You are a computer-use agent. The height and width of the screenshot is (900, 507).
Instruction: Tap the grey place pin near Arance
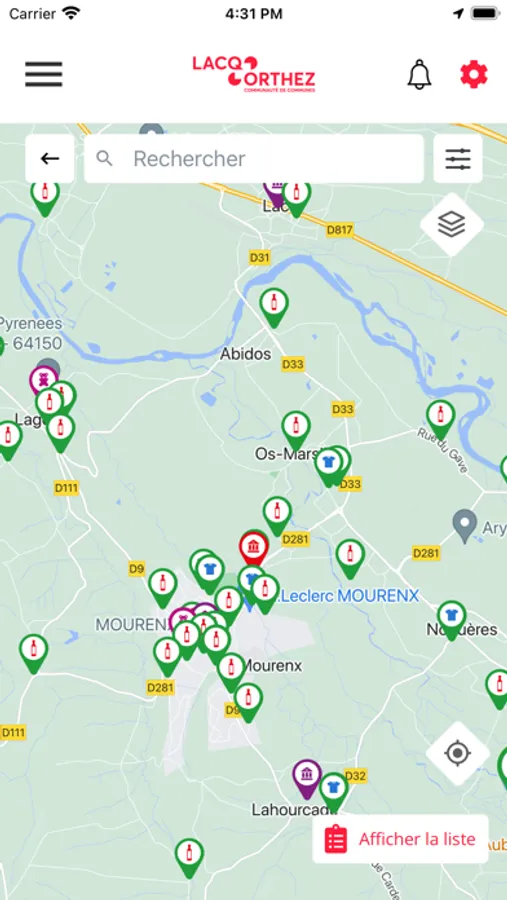click(x=465, y=525)
